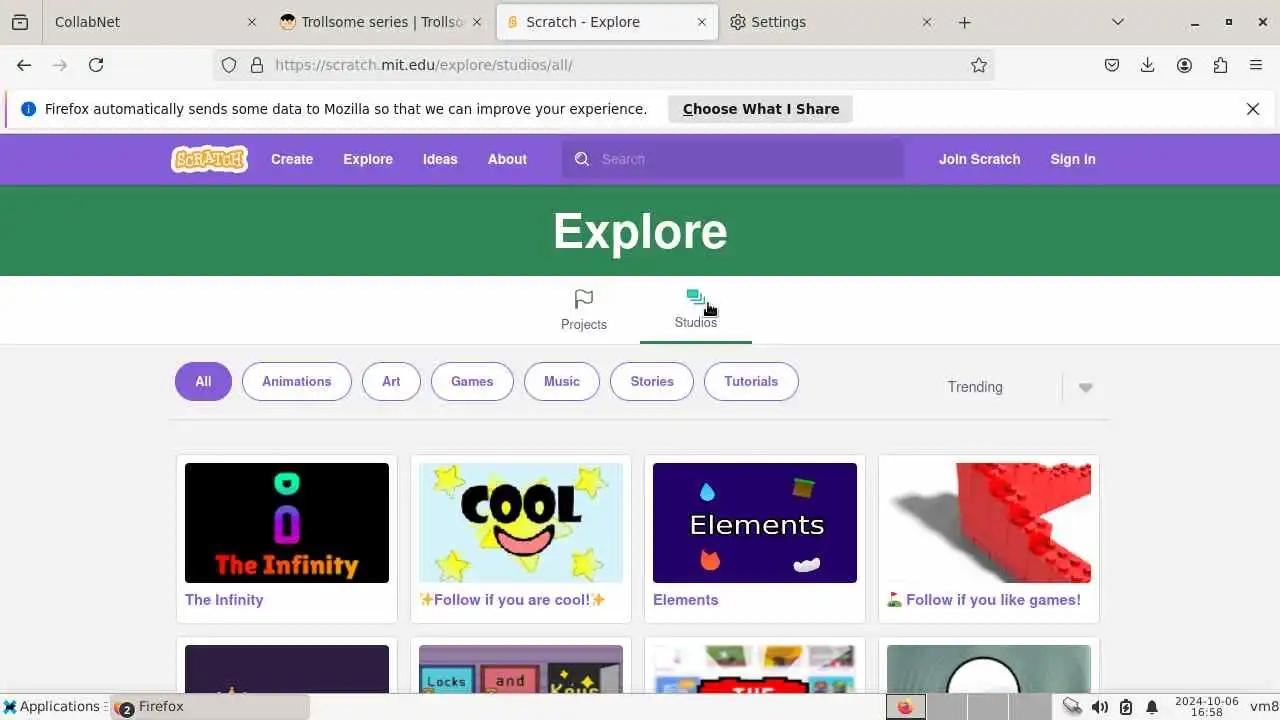Click Join Scratch
The width and height of the screenshot is (1280, 720).
(979, 159)
